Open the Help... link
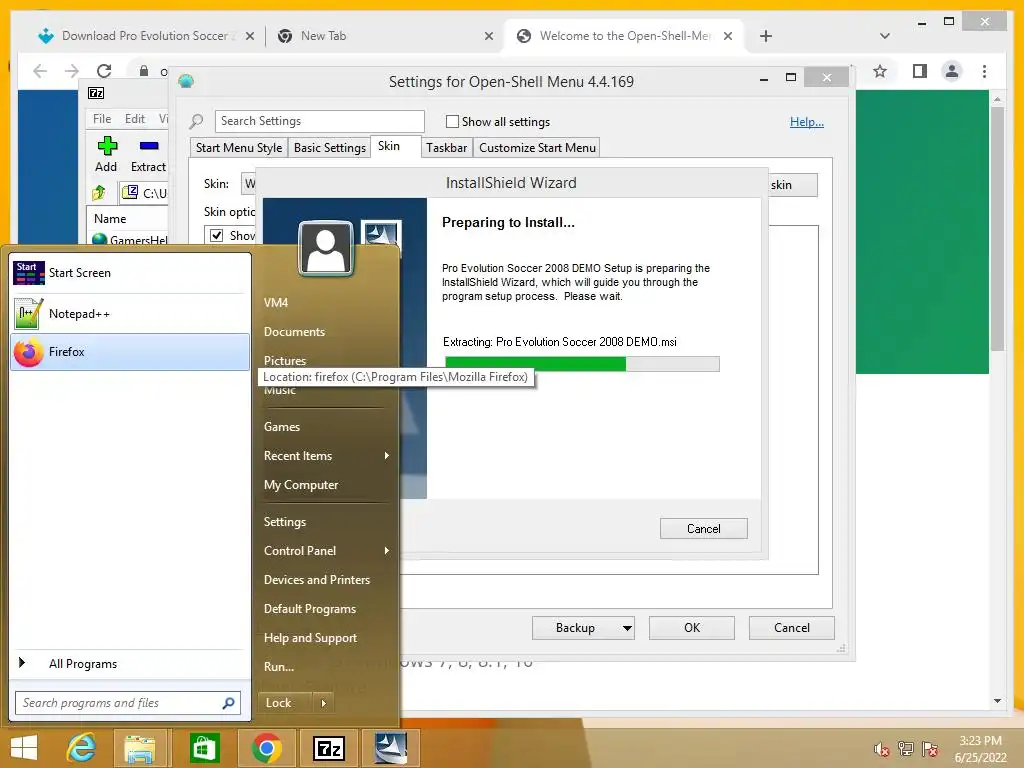 [x=807, y=121]
